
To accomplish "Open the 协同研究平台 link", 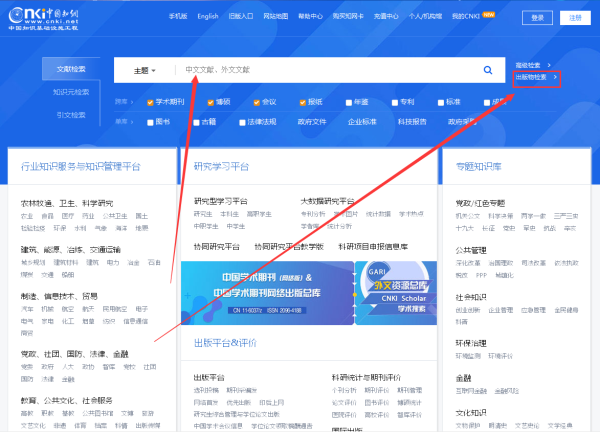I will click(217, 247).
